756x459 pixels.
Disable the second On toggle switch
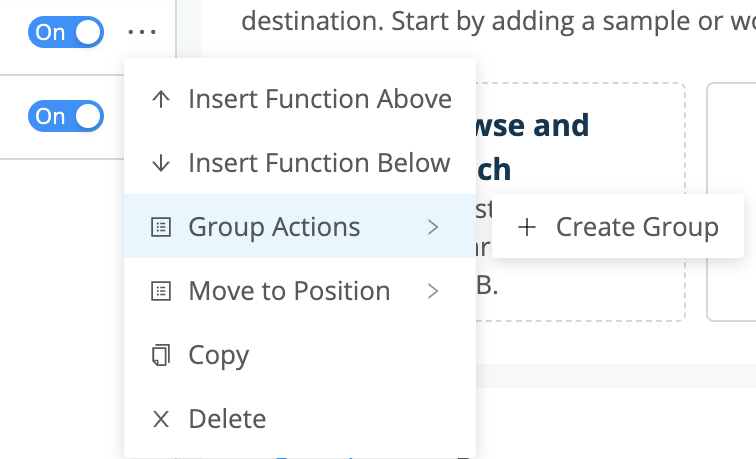(x=68, y=116)
